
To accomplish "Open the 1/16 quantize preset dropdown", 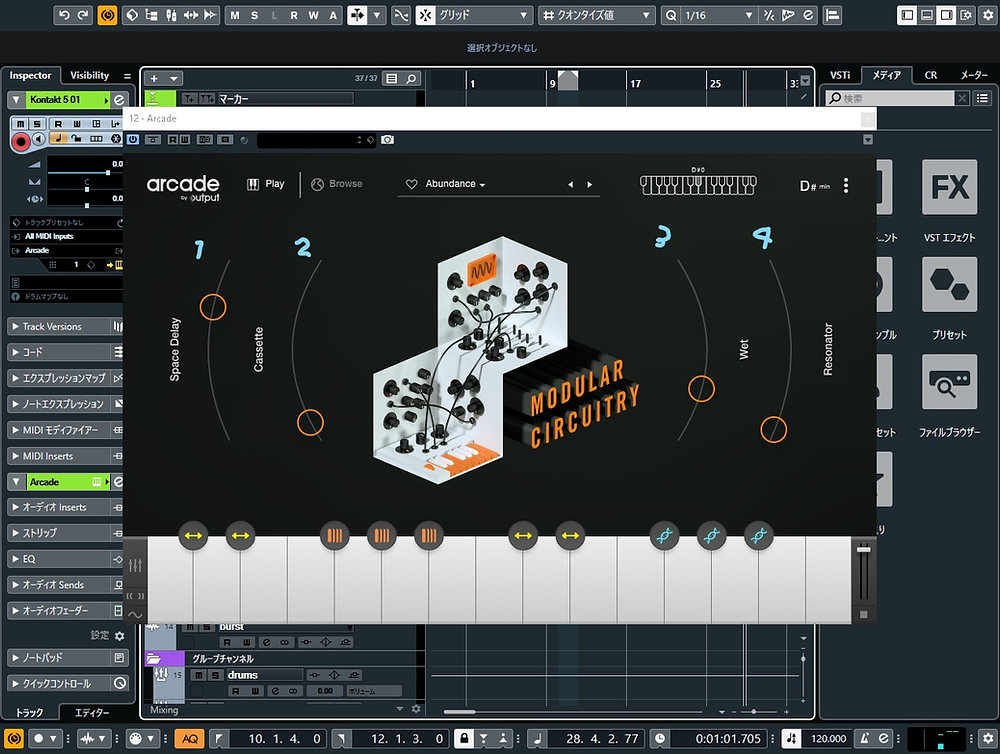I will [717, 15].
